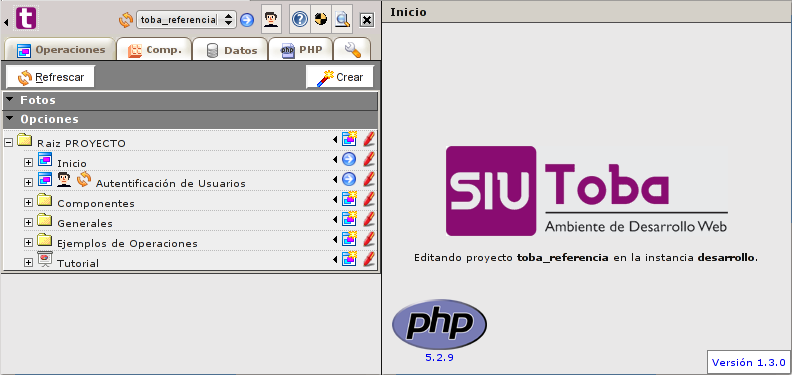The width and height of the screenshot is (792, 375).
Task: Click edit pencil on Tutorial row
Action: click(x=370, y=258)
